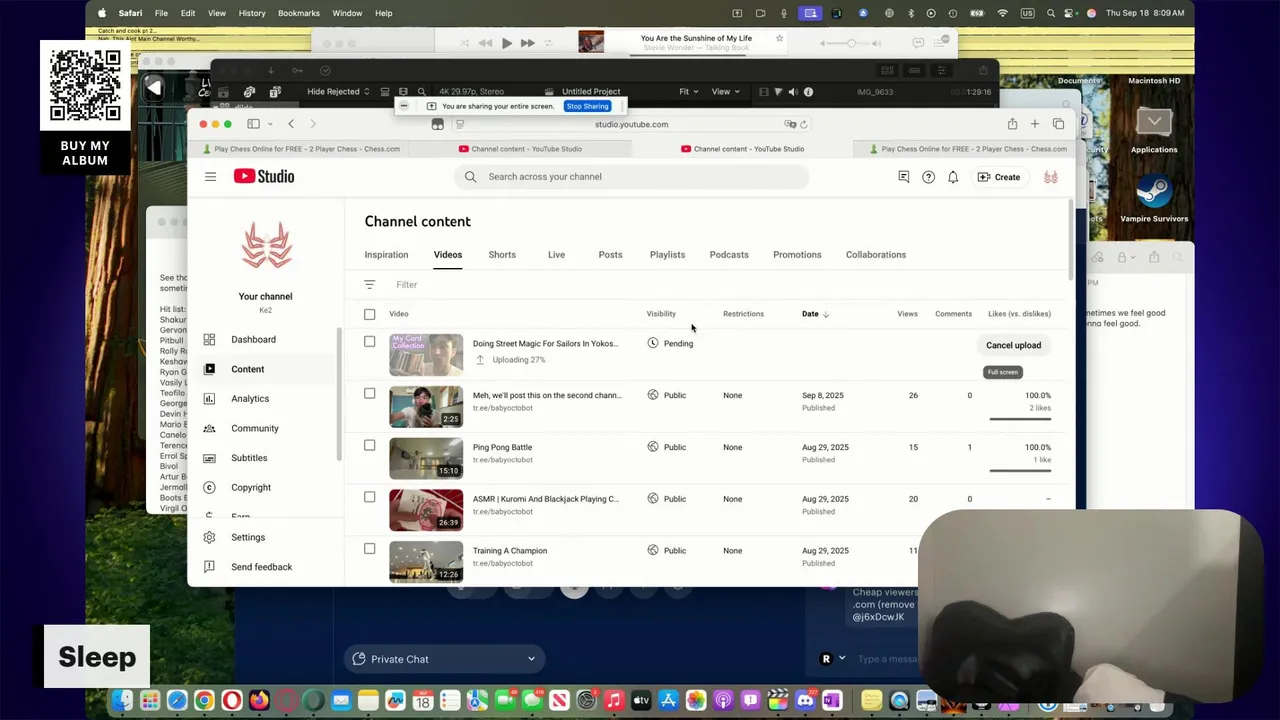Click the play button in the Music mini player

pyautogui.click(x=506, y=43)
